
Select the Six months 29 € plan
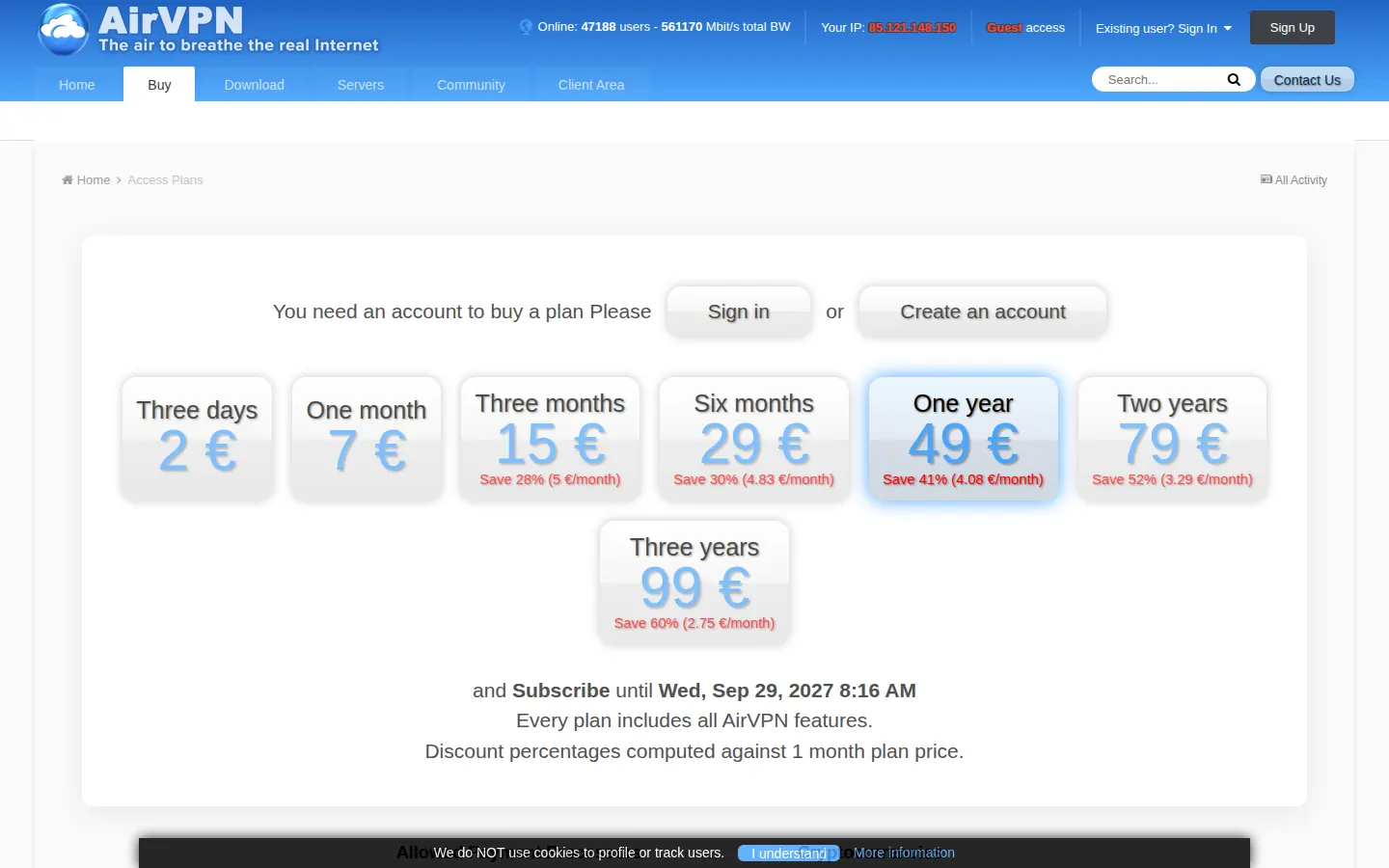click(x=754, y=439)
